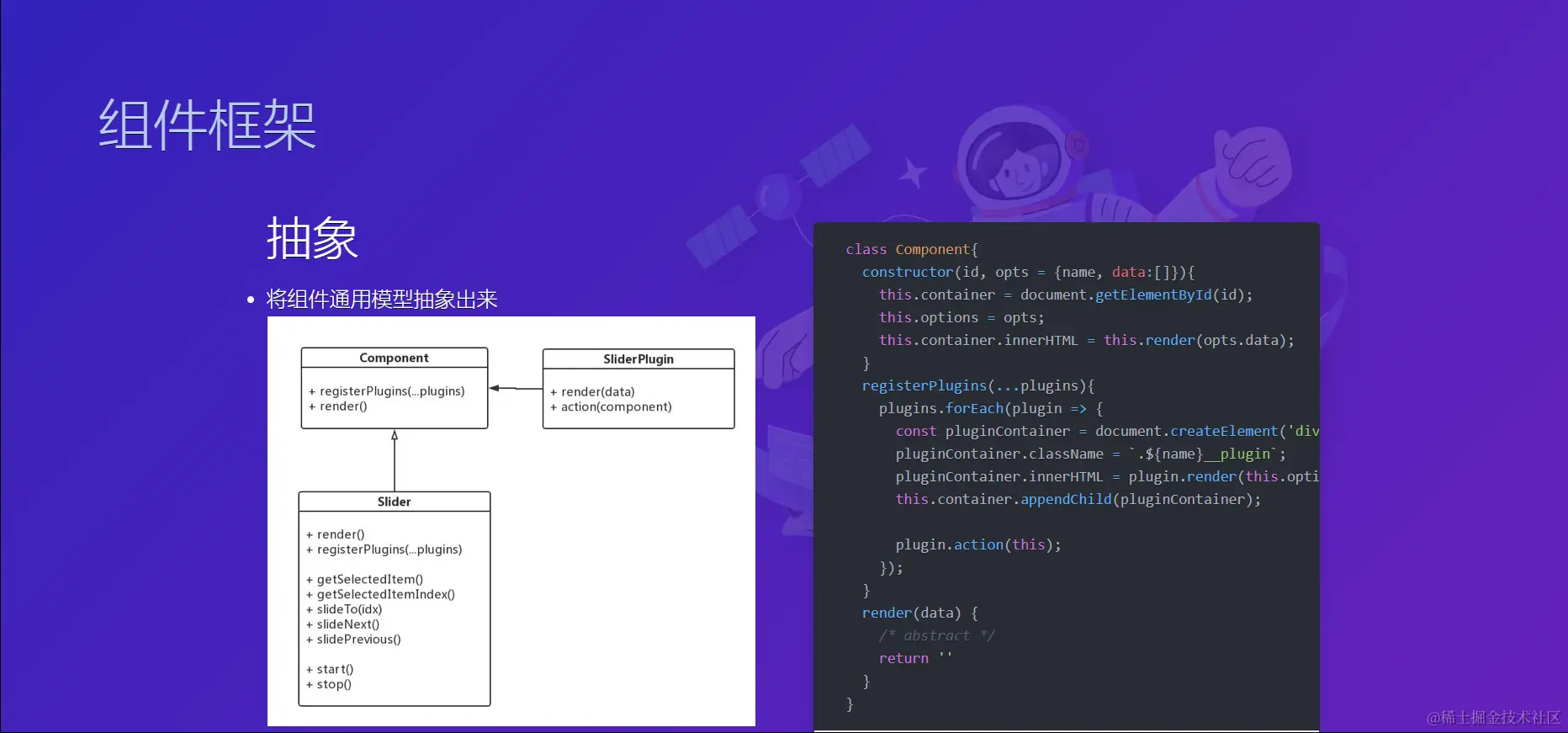Click the 'registerPlugins(...plugins){' code line
The image size is (1568, 733).
click(978, 385)
